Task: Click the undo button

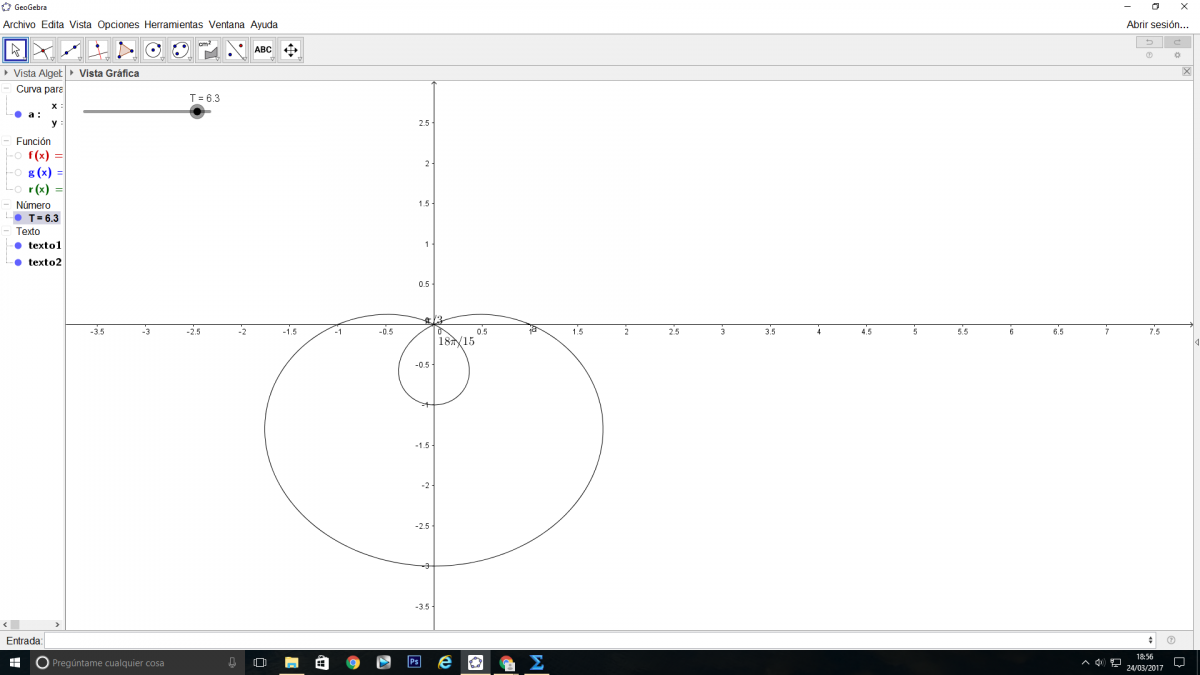Action: click(1149, 42)
